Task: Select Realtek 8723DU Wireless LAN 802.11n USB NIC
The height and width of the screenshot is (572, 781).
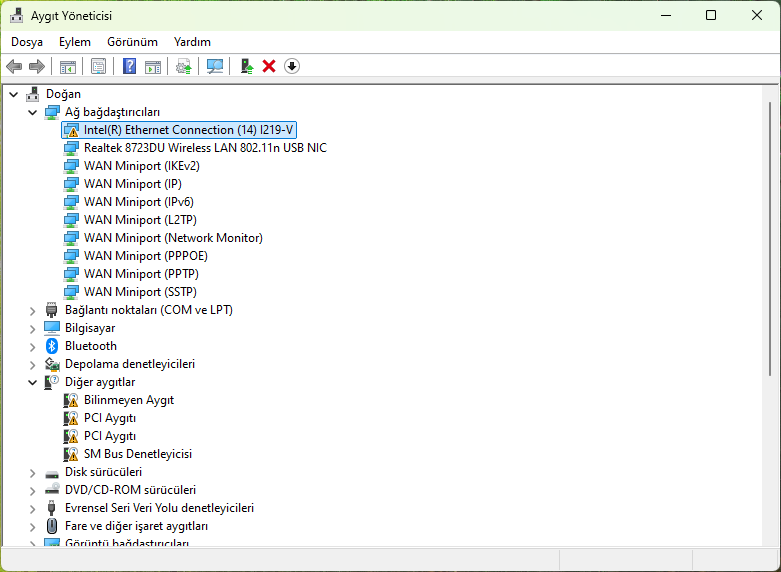Action: click(205, 148)
